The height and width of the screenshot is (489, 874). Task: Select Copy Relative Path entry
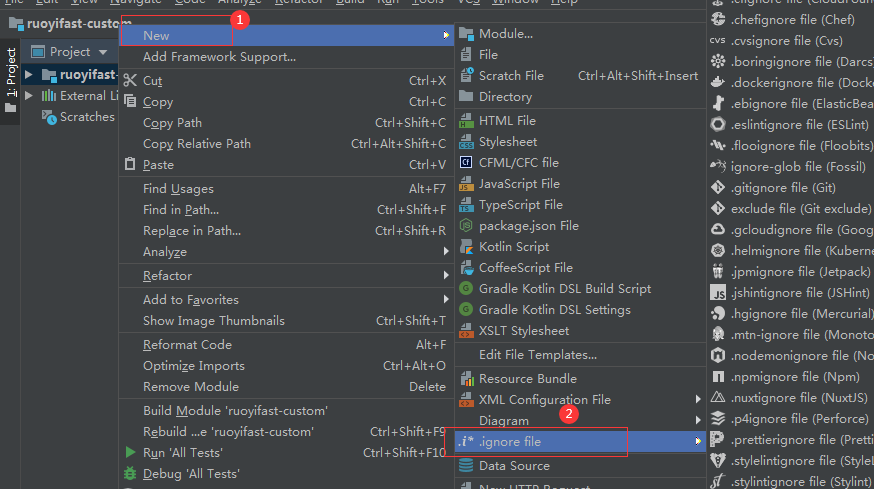(287, 143)
